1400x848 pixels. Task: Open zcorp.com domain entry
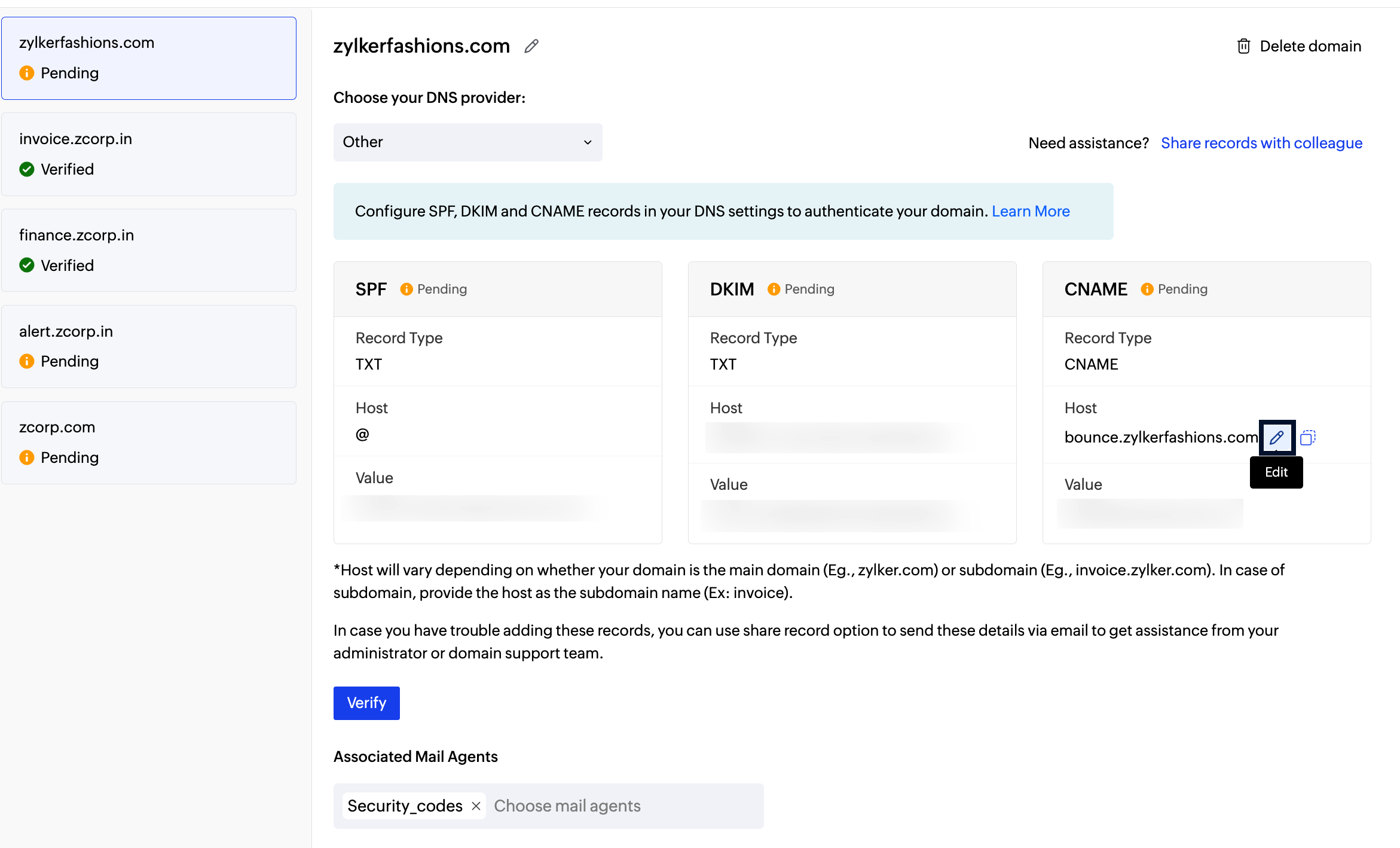(149, 443)
